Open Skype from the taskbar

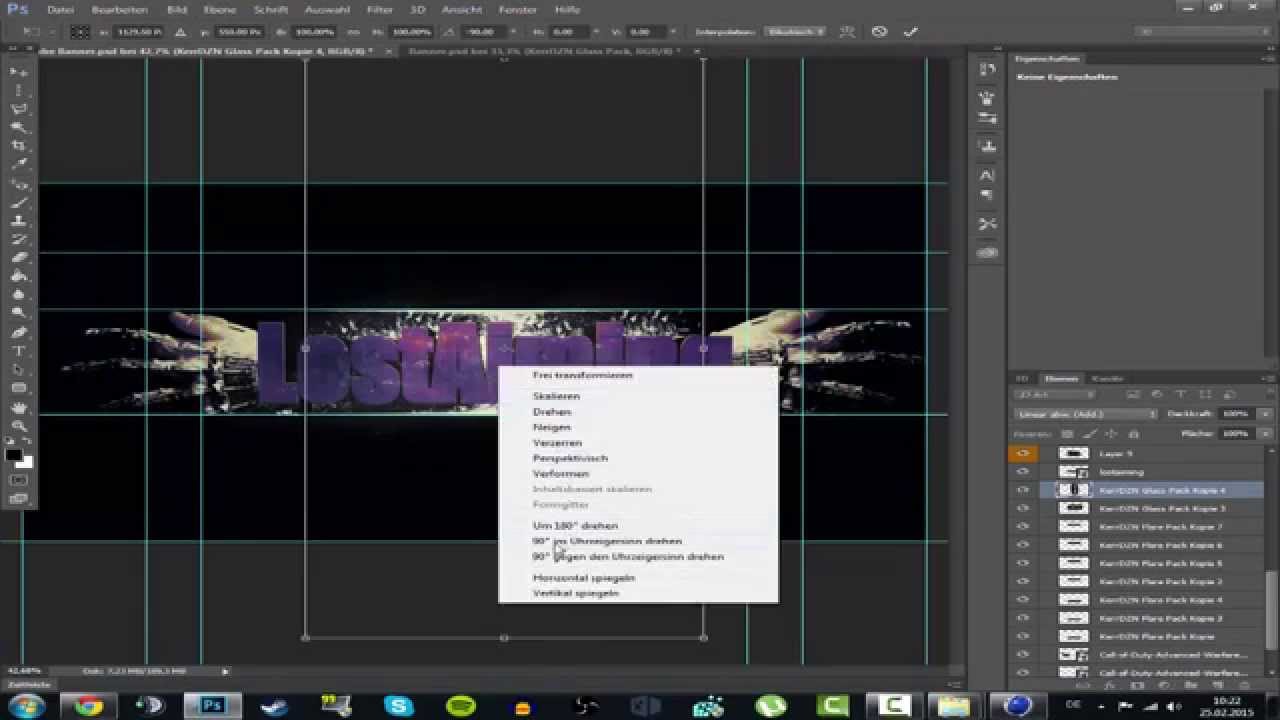click(x=399, y=706)
